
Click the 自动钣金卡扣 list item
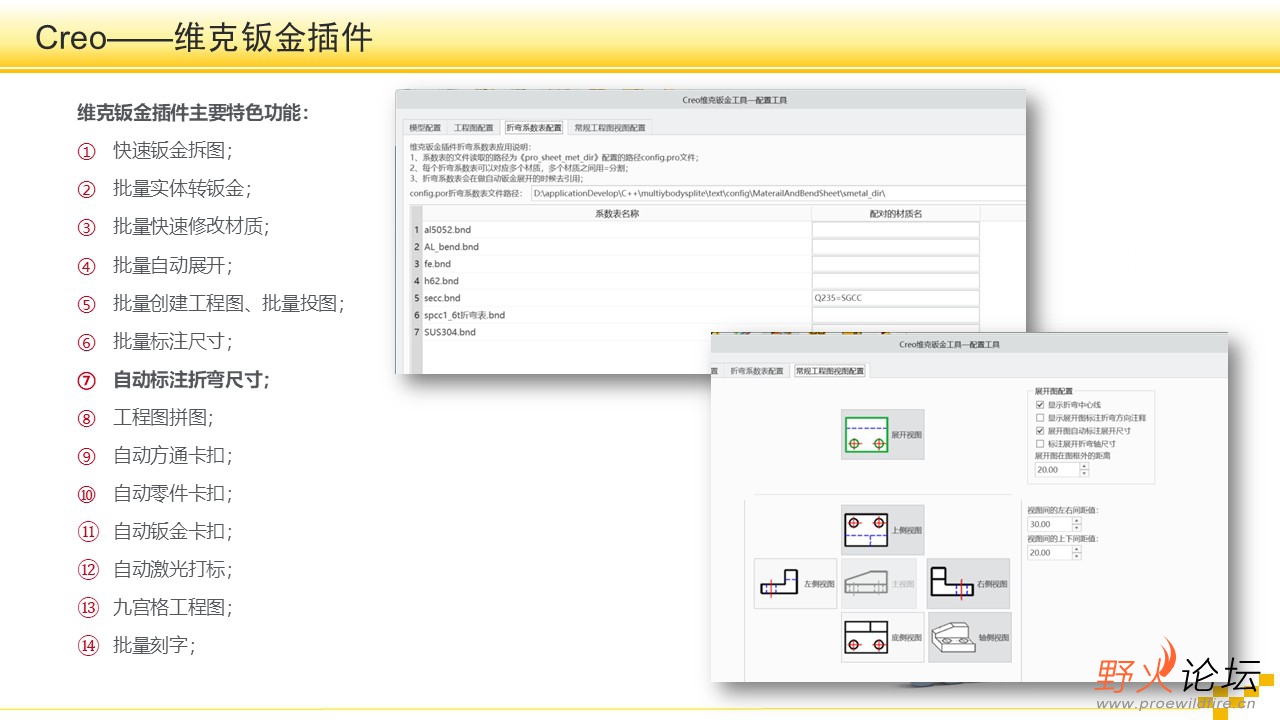coord(173,532)
